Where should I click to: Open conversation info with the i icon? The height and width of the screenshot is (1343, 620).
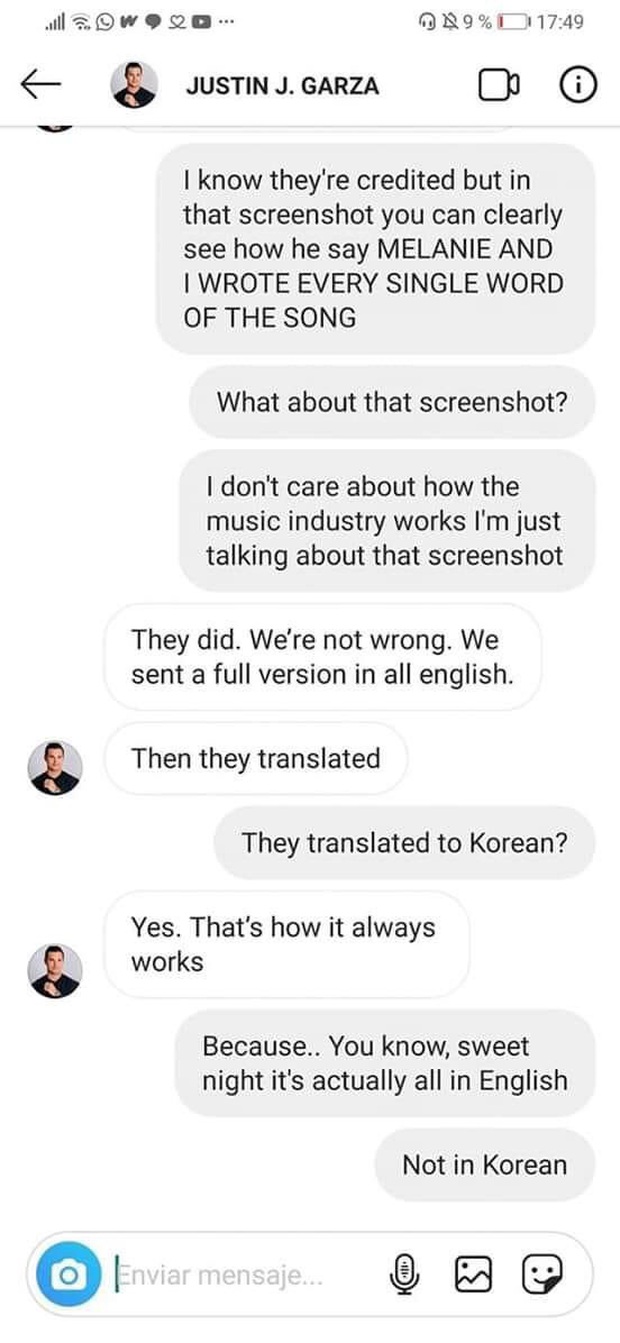(x=577, y=86)
